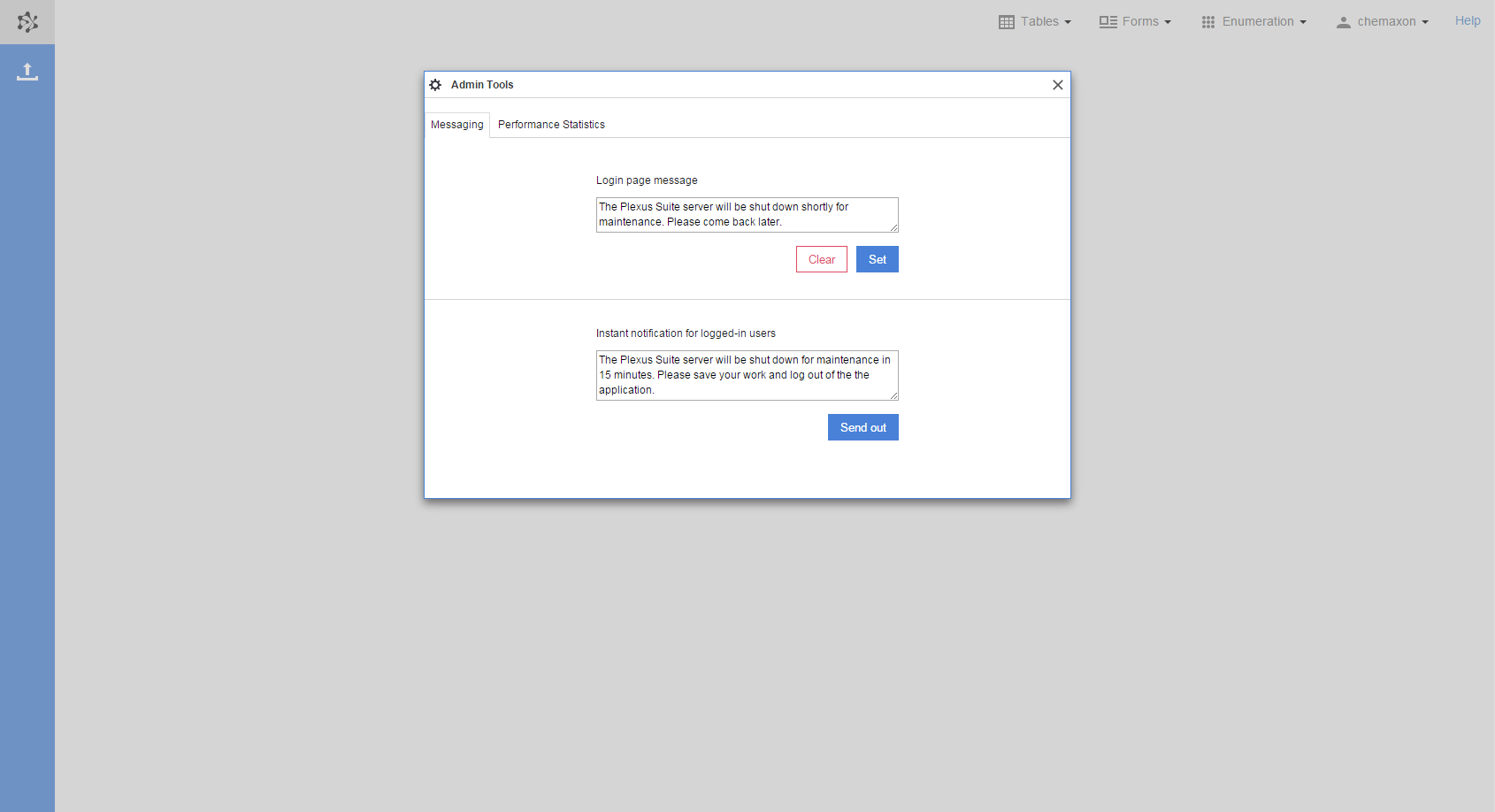This screenshot has width=1495, height=812.
Task: Close the Admin Tools dialog
Action: 1057,85
